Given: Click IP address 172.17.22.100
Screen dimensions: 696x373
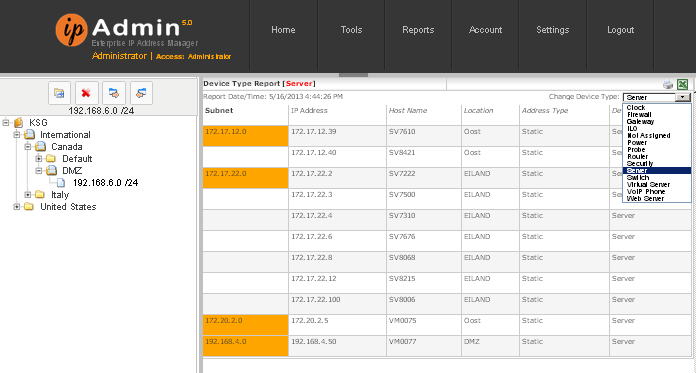Looking at the screenshot, I should tap(316, 299).
